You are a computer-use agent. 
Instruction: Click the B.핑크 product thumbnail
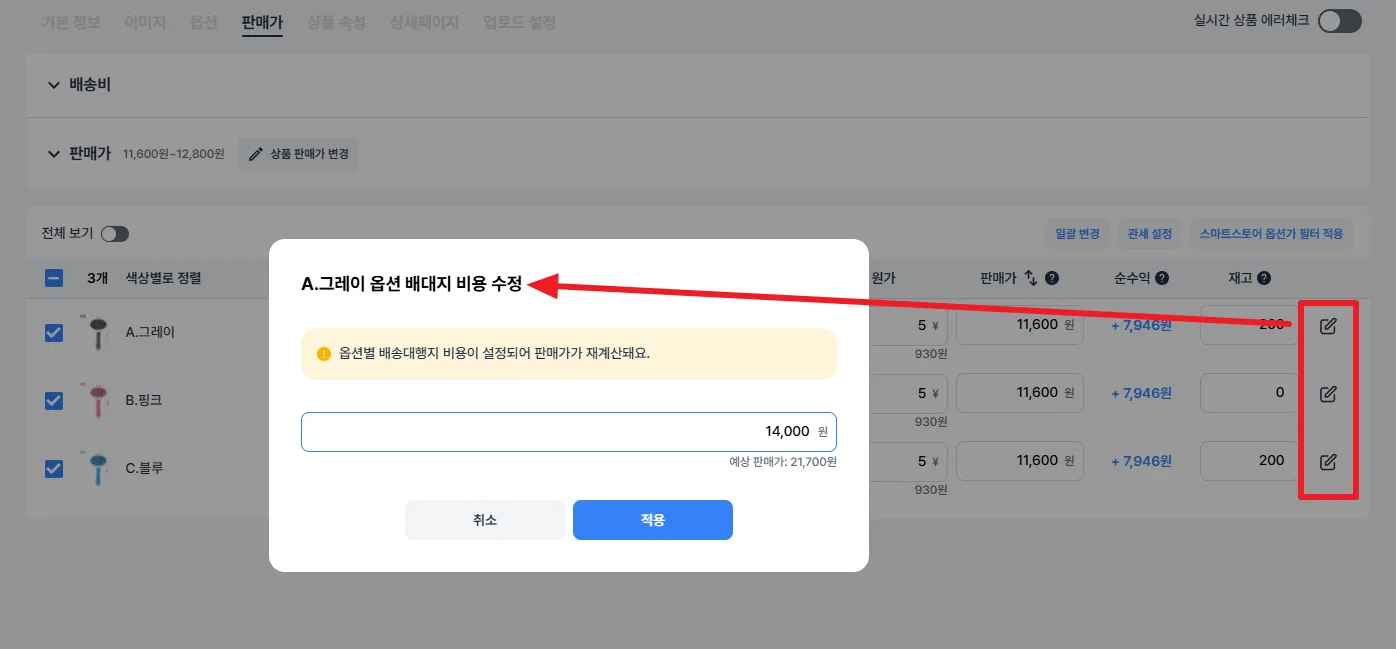tap(97, 400)
